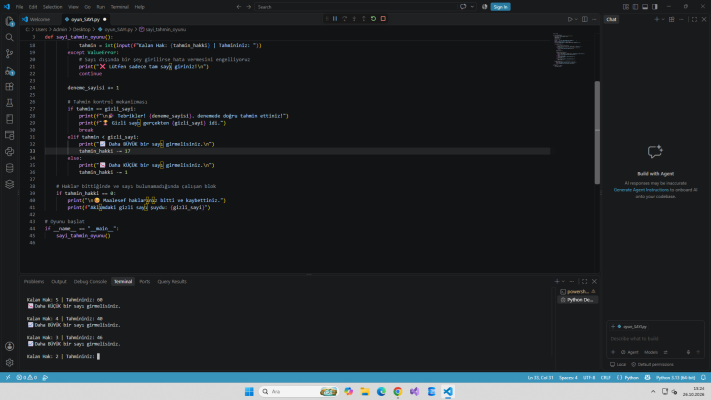Click the errors and warnings status item
This screenshot has height=400, width=711.
[x=26, y=377]
